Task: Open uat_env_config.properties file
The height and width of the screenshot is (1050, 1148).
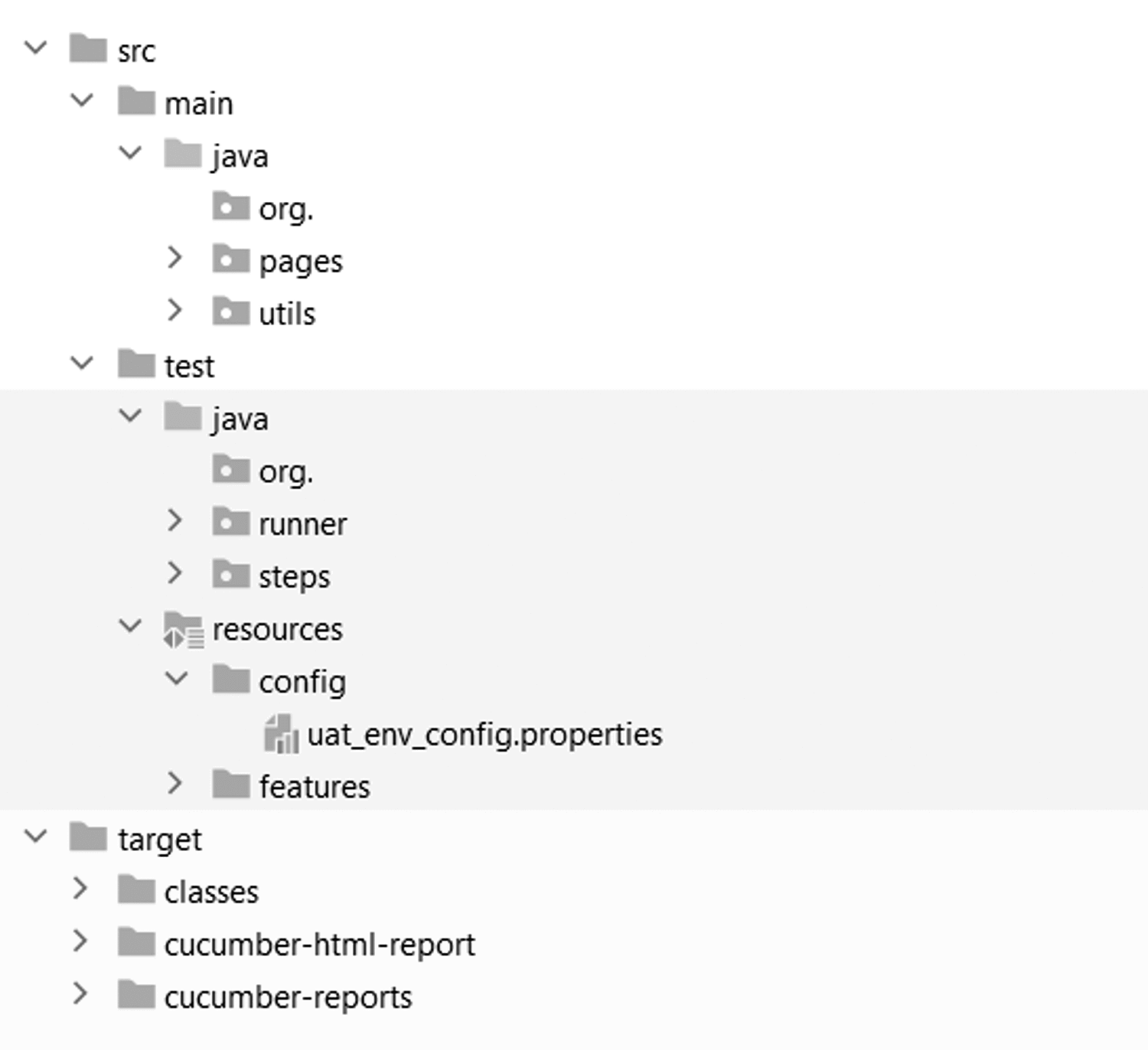Action: pyautogui.click(x=484, y=735)
